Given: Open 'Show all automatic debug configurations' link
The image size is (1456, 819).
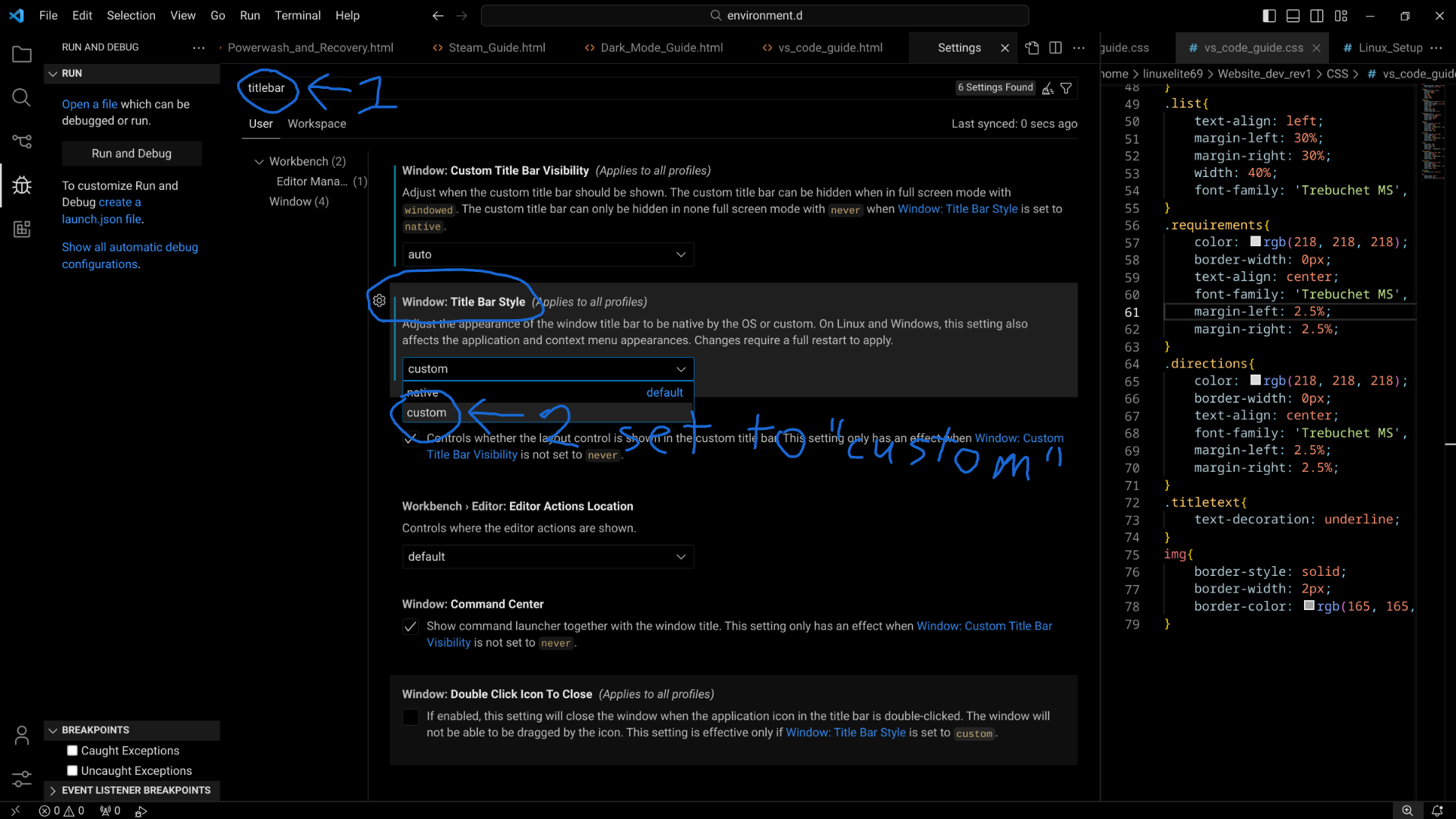Looking at the screenshot, I should [x=130, y=256].
